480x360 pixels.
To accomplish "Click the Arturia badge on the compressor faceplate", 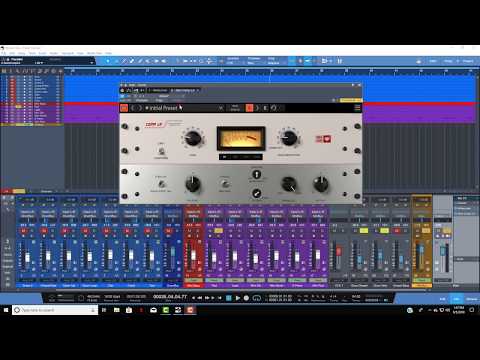I will (323, 139).
